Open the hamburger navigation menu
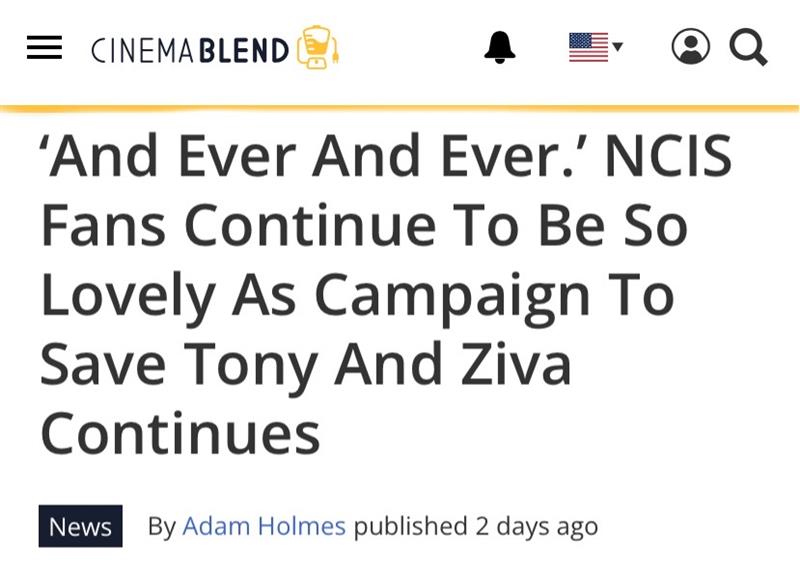This screenshot has height=567, width=800. click(x=44, y=48)
